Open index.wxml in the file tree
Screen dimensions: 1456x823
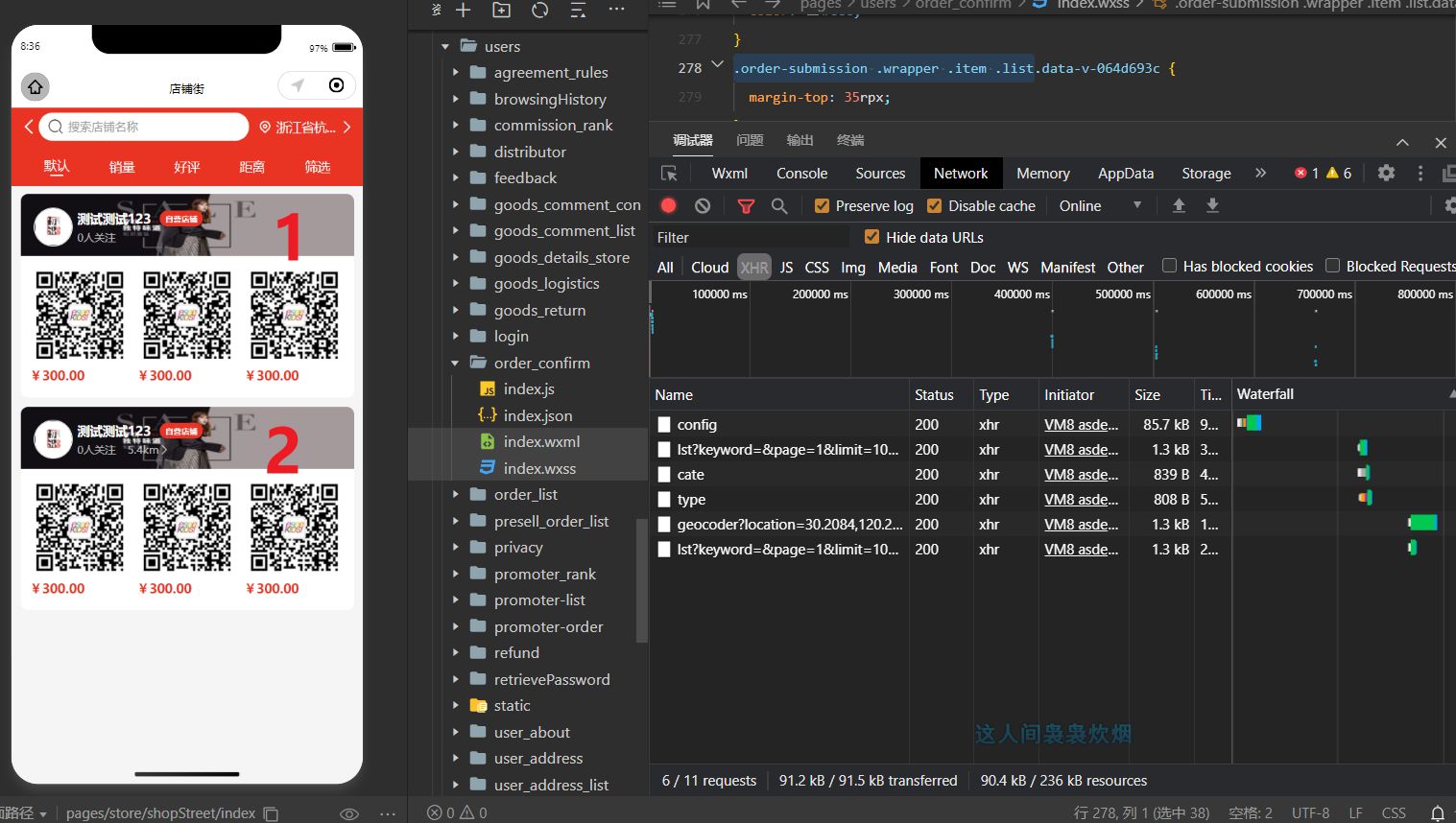pyautogui.click(x=541, y=441)
